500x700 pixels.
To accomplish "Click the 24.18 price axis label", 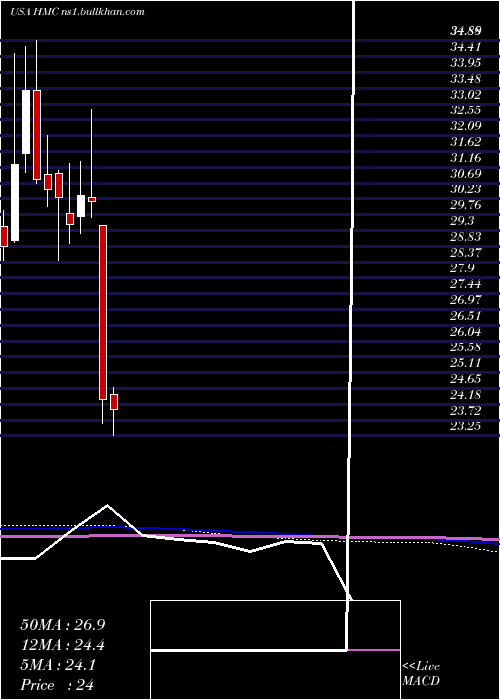I will [x=466, y=395].
